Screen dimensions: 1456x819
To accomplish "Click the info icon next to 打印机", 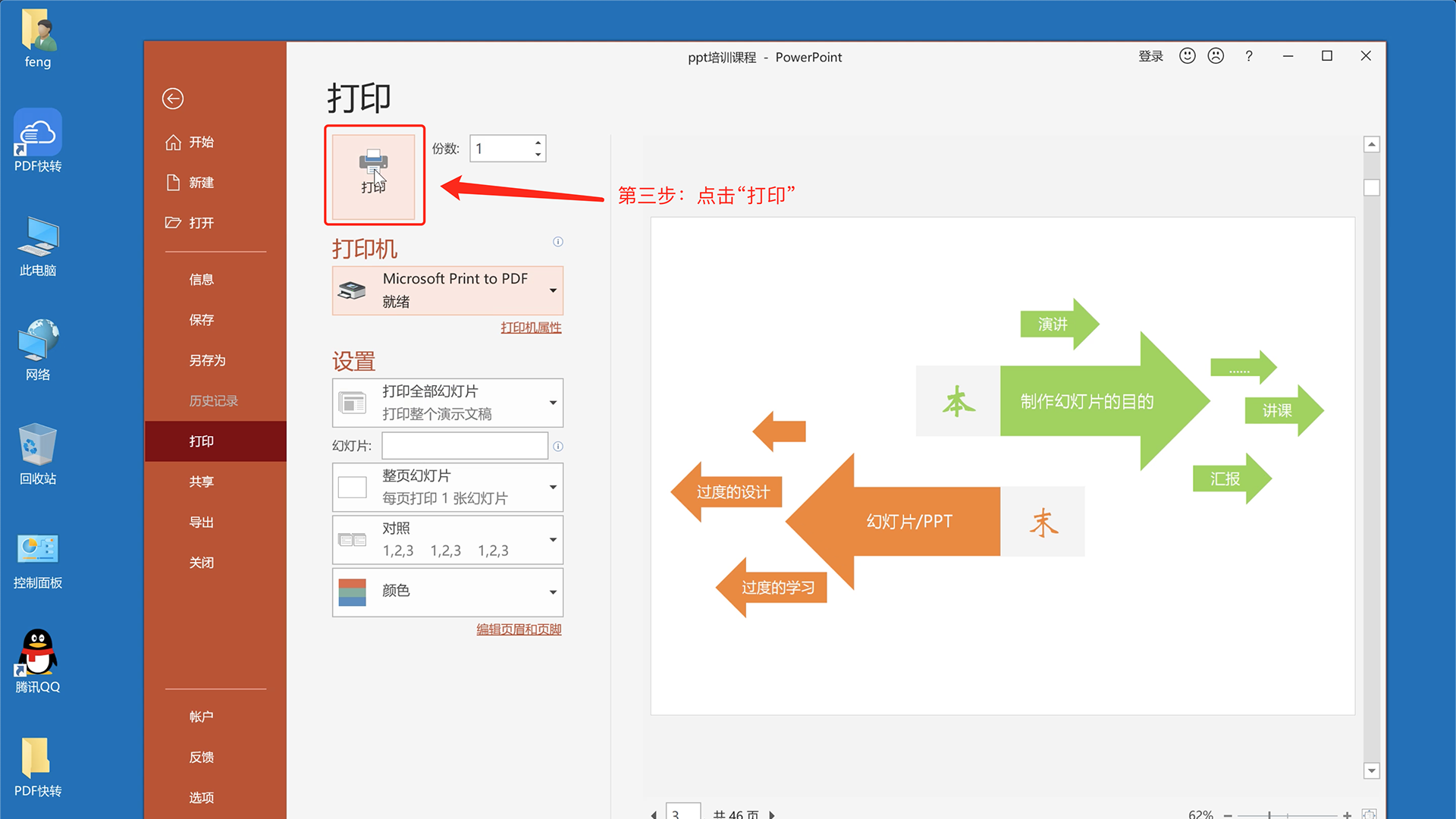I will point(558,241).
